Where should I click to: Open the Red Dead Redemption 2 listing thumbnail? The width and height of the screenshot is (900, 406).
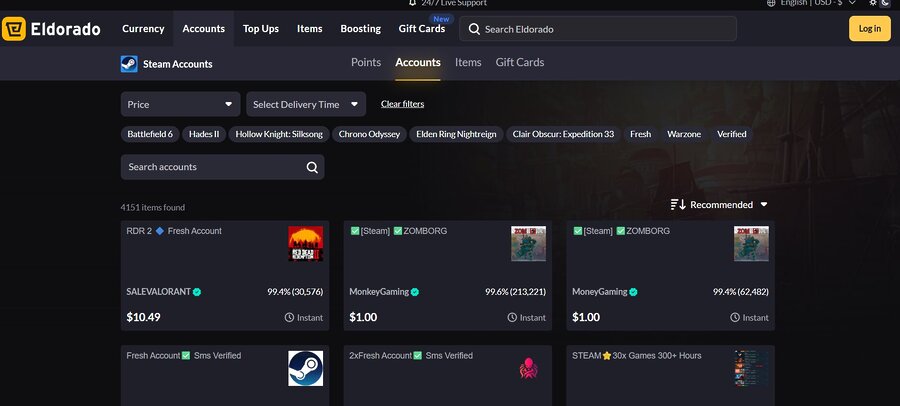pos(305,243)
